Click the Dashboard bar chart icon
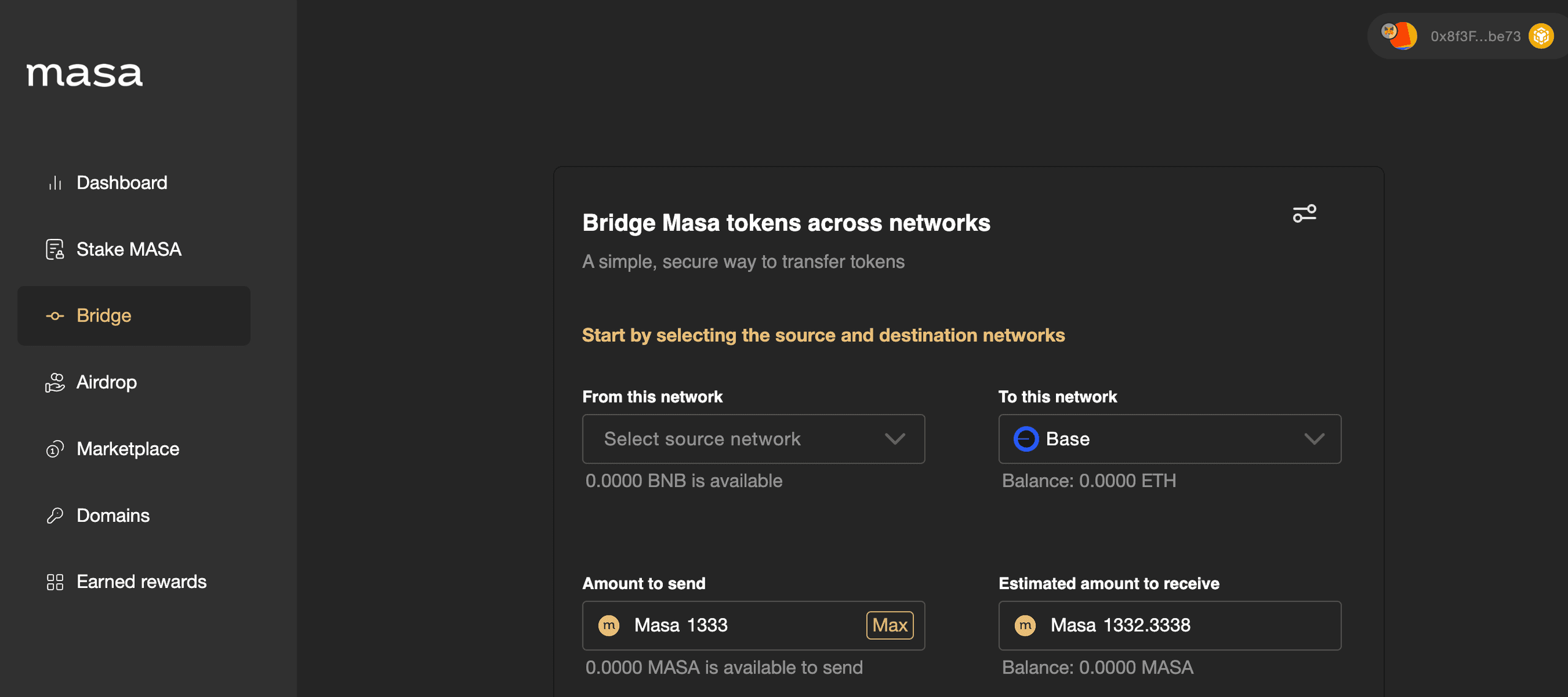 55,183
